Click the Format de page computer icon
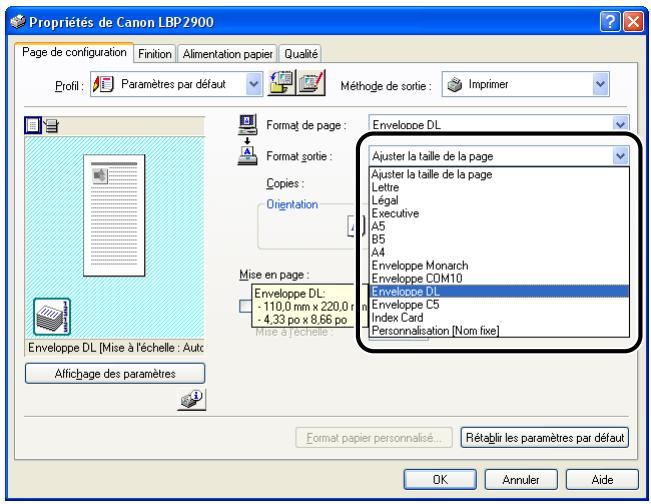Screen dimensions: 651x504 247,125
